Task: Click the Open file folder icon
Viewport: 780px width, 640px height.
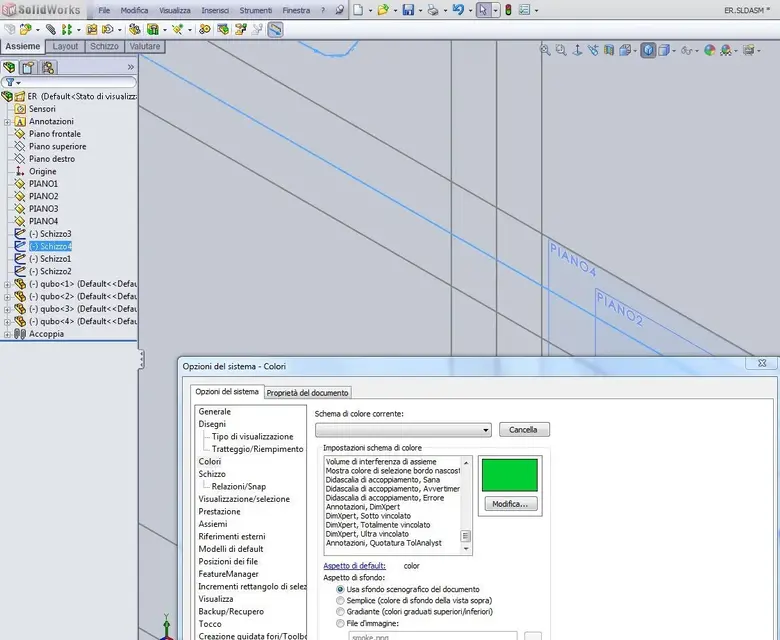Action: [x=383, y=10]
